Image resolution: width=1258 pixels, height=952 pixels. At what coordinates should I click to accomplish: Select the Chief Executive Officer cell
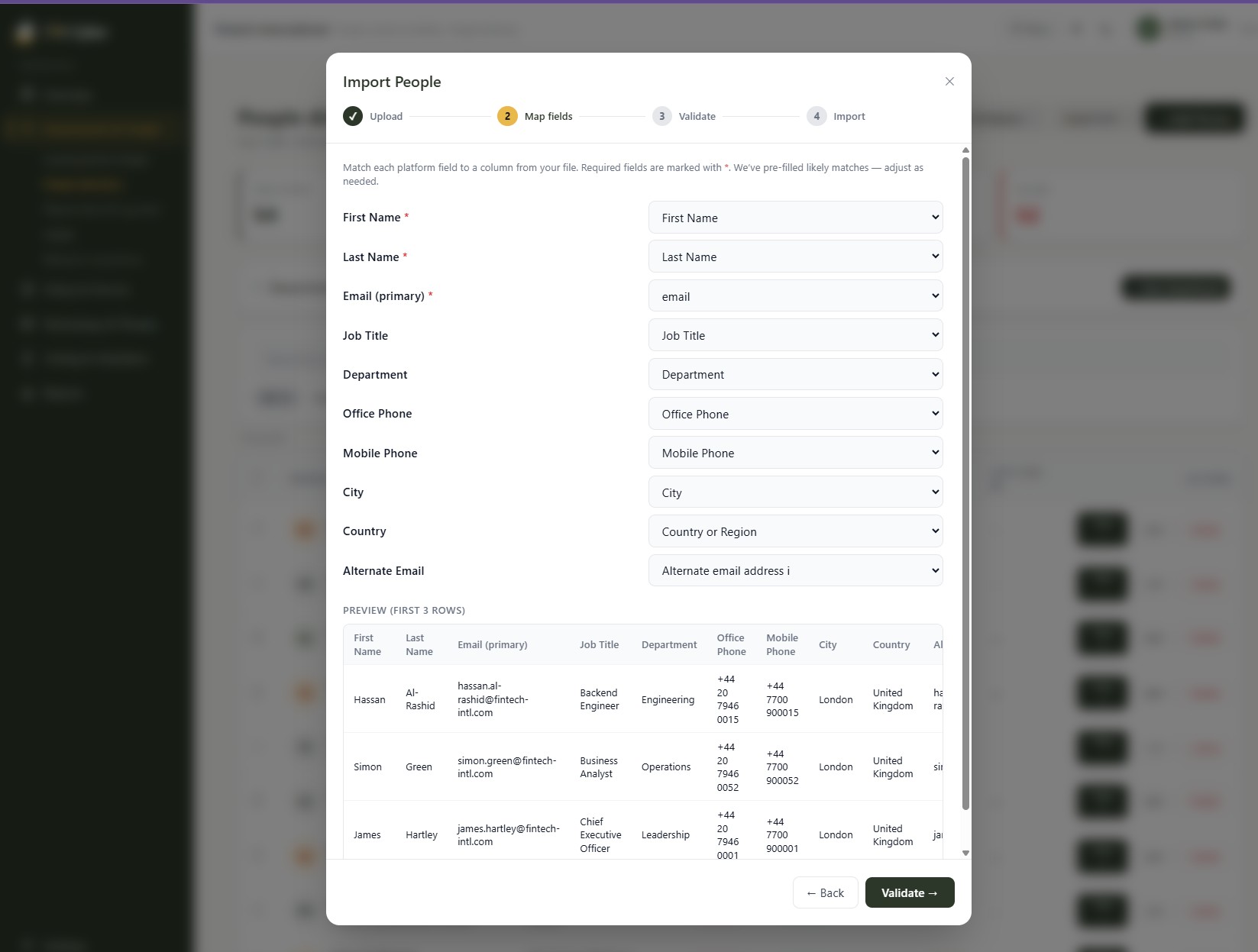point(600,834)
